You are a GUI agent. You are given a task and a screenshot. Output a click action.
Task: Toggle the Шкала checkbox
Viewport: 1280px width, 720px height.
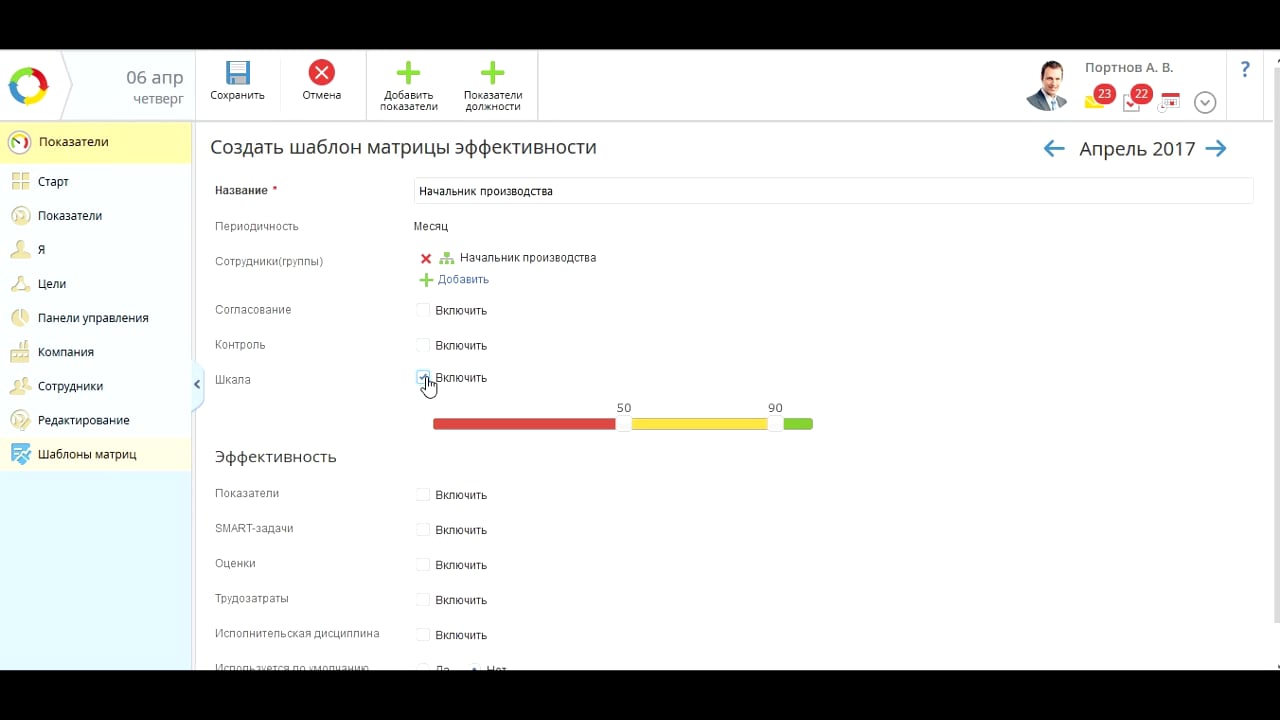[x=423, y=377]
